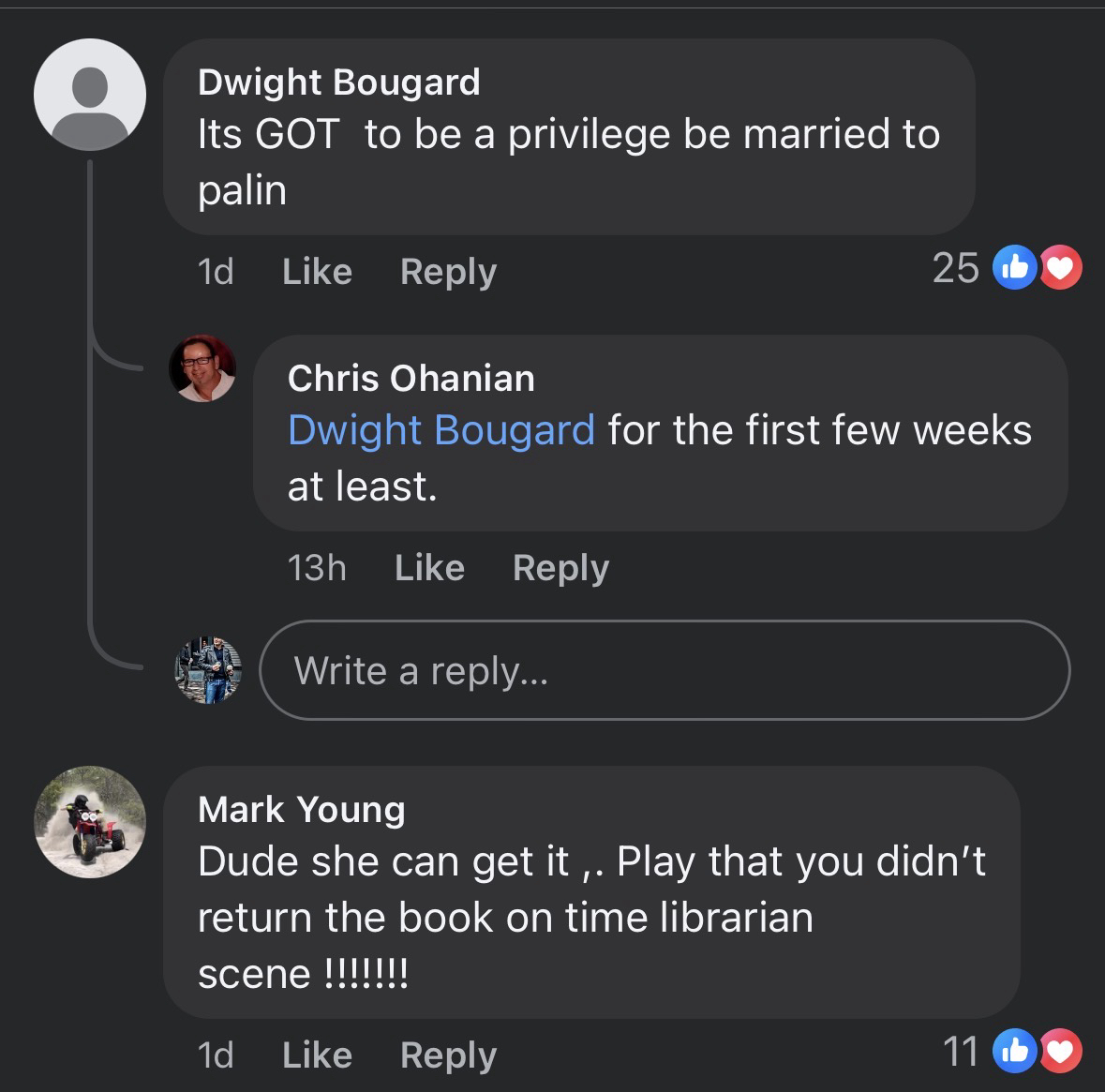
Task: Click Chris Ohanian's profile picture
Action: click(202, 368)
